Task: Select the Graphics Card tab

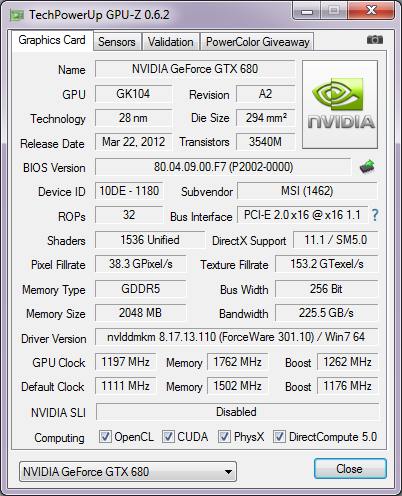Action: (x=52, y=40)
